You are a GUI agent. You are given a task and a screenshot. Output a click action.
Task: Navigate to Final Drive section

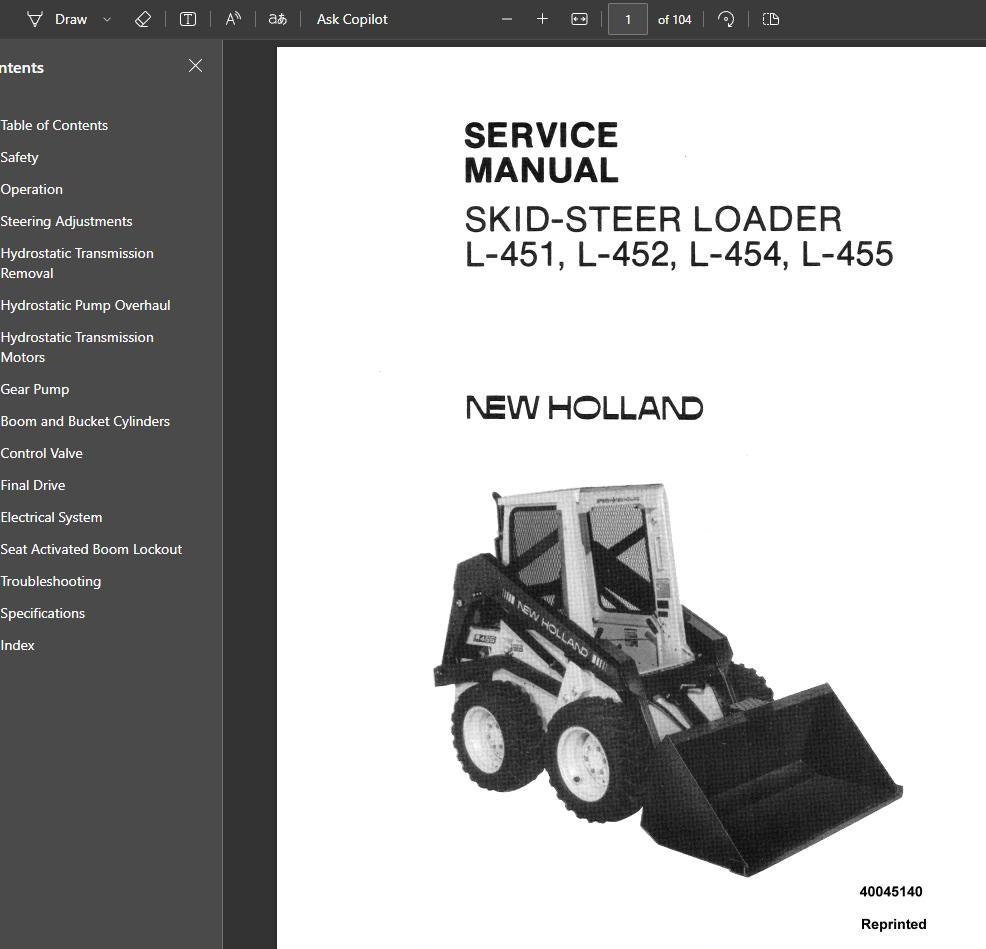(33, 486)
